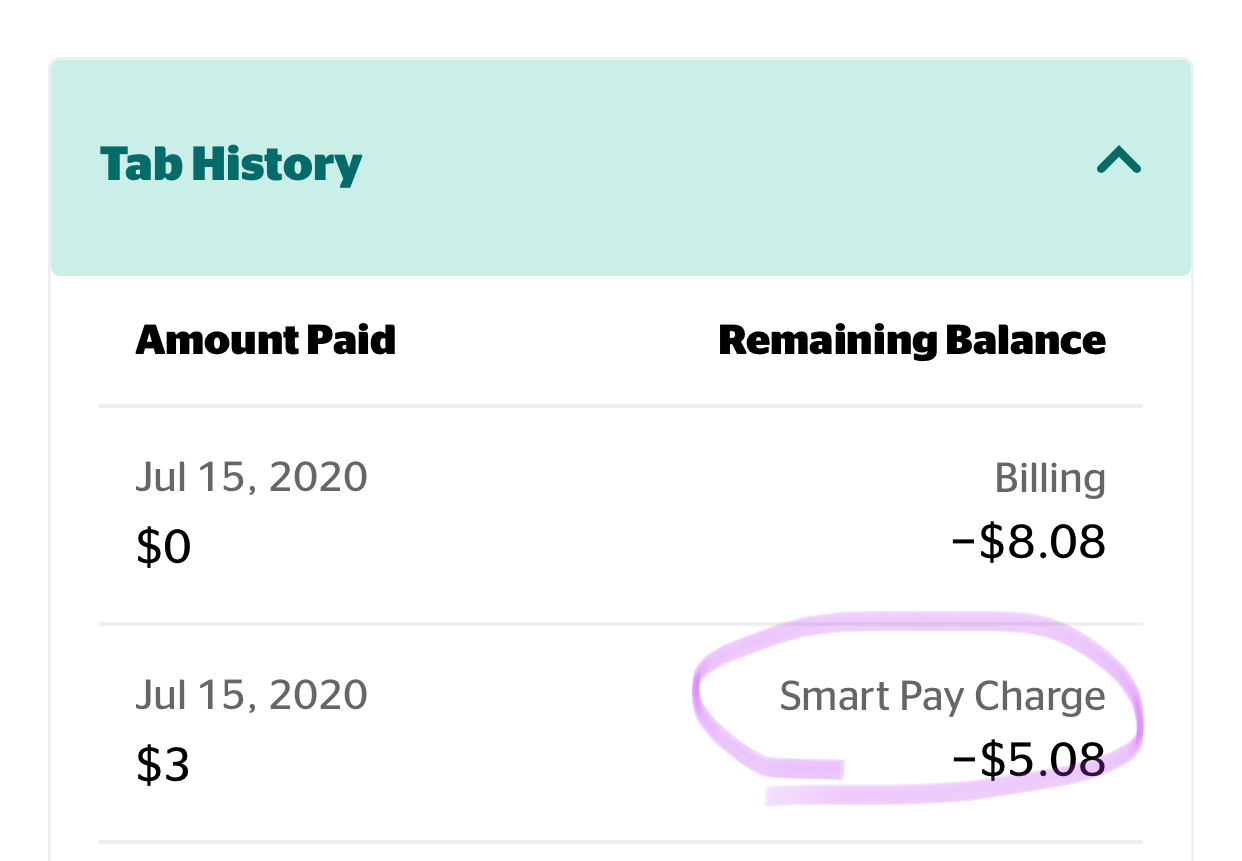The height and width of the screenshot is (861, 1242).
Task: Select the Amount Paid column header
Action: pos(266,341)
